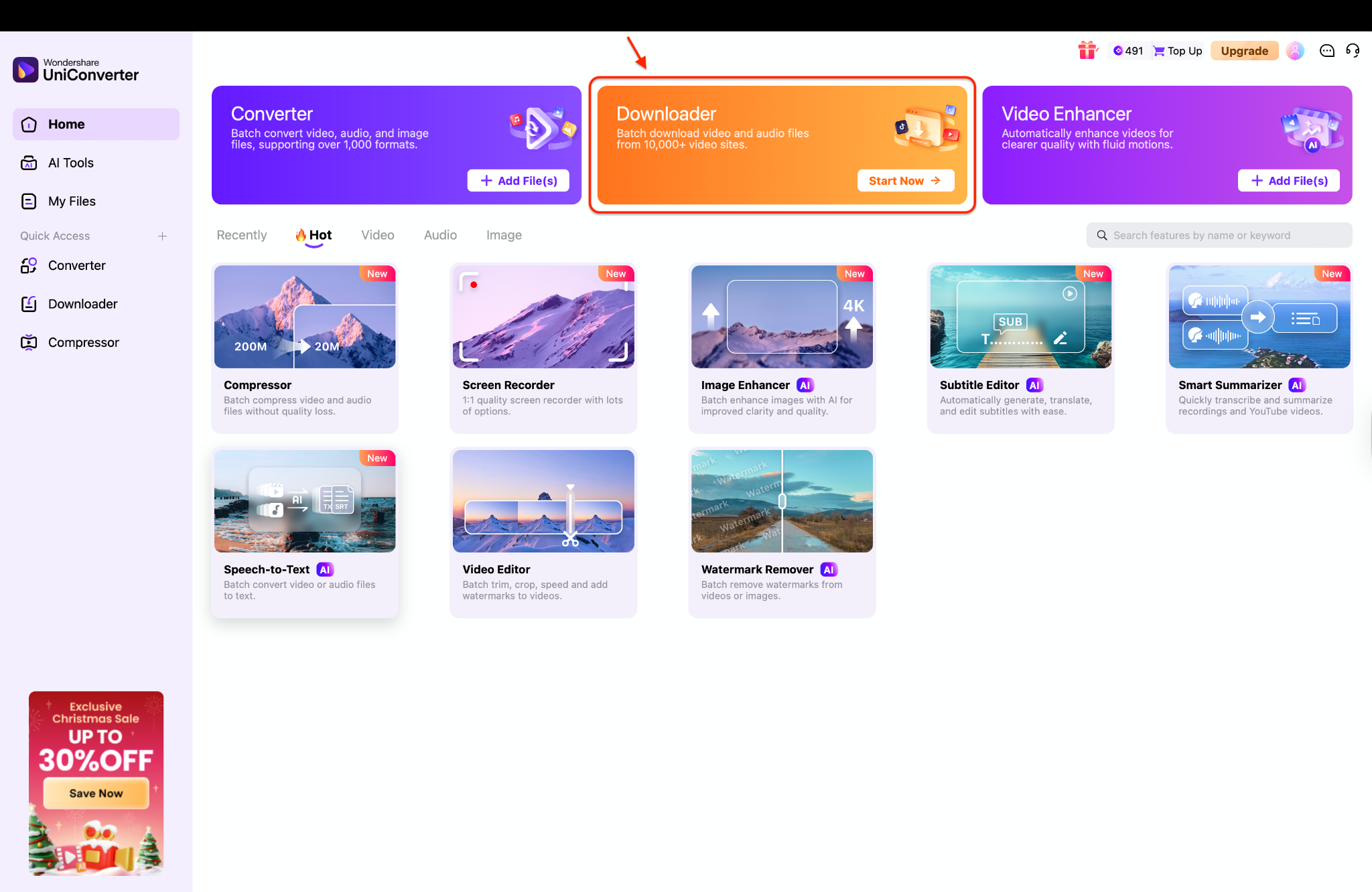Image resolution: width=1372 pixels, height=892 pixels.
Task: Click Start Now on the Downloader card
Action: (x=906, y=180)
